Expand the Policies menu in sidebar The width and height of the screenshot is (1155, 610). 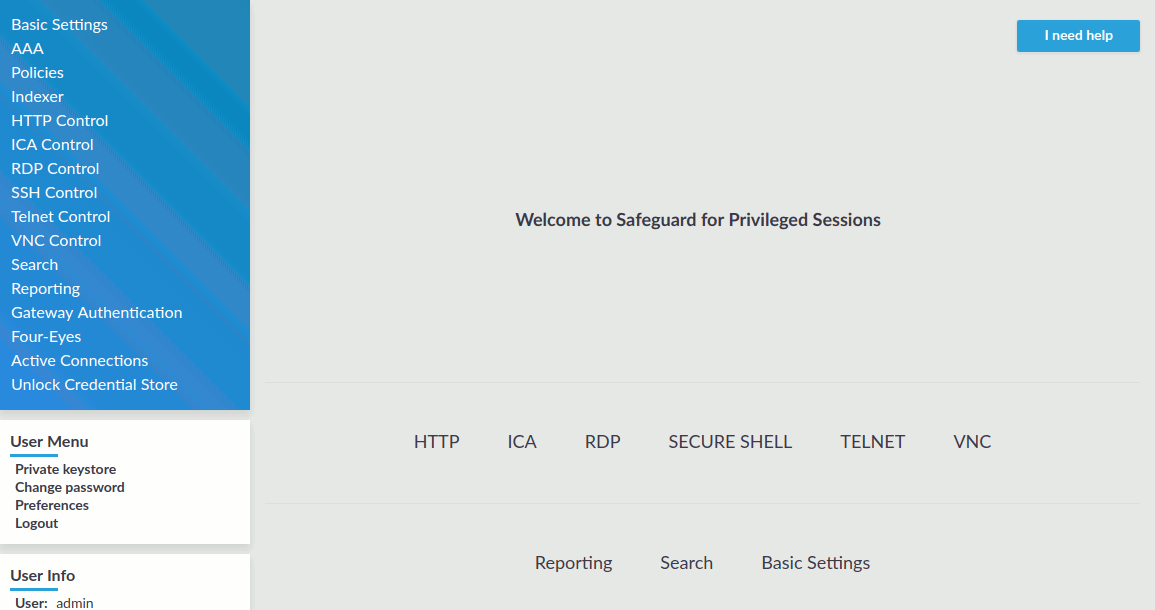37,72
